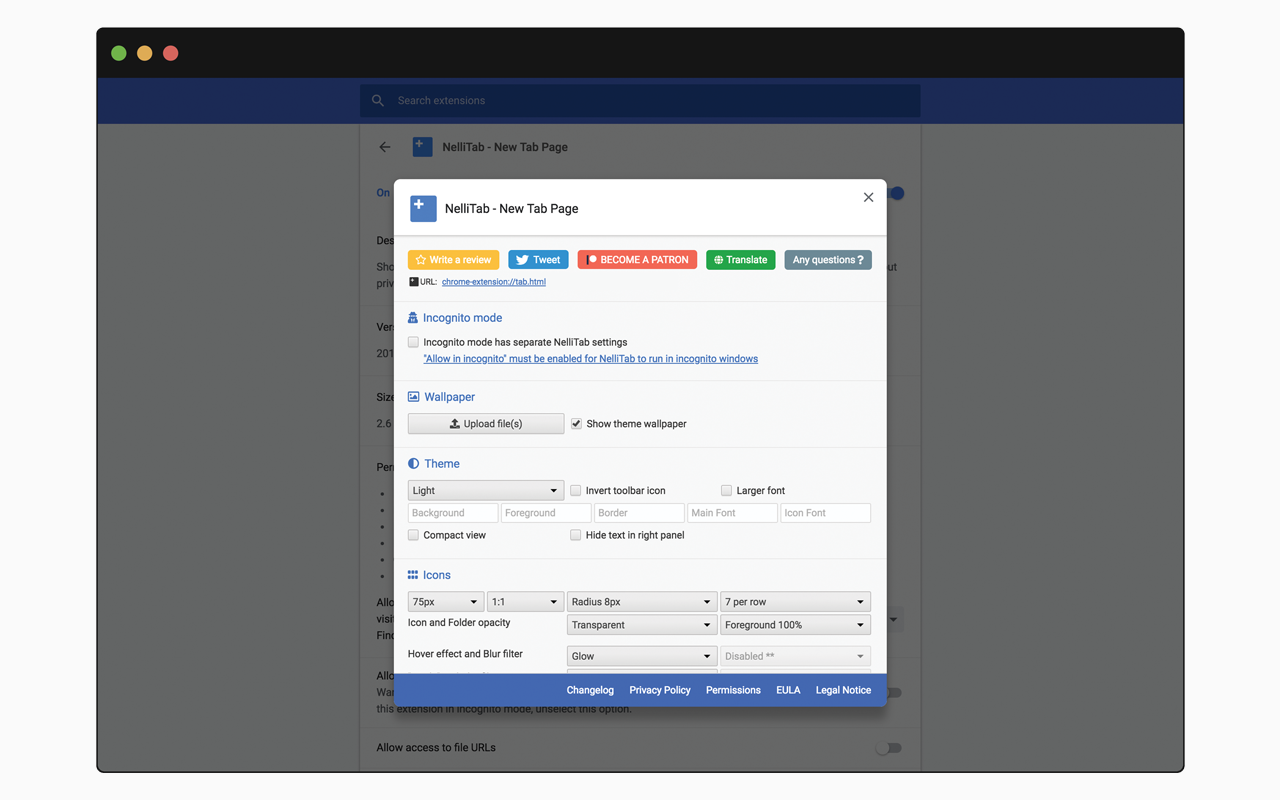
Task: Go back using the arrow beside NelliTab title
Action: point(385,147)
